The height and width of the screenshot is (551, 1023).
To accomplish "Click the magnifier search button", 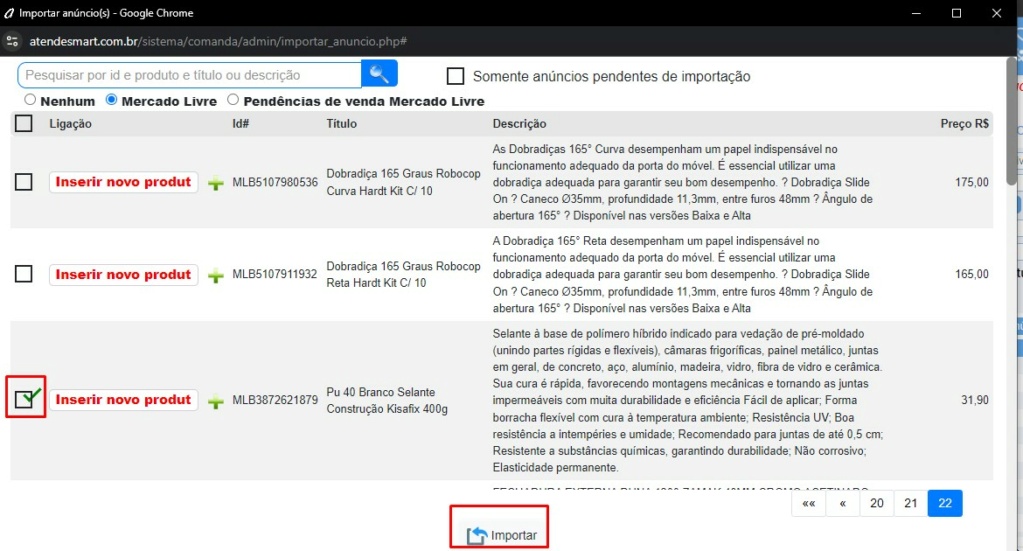I will tap(379, 74).
